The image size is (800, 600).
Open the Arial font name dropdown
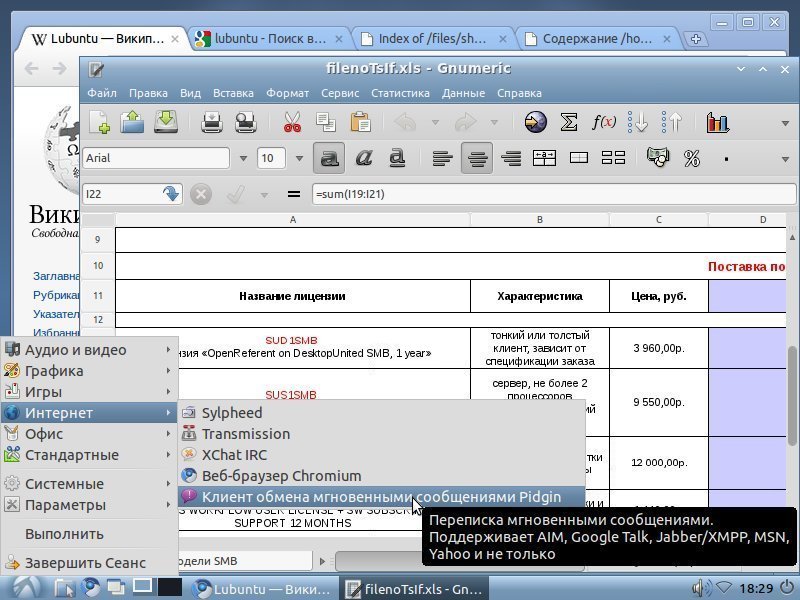243,158
